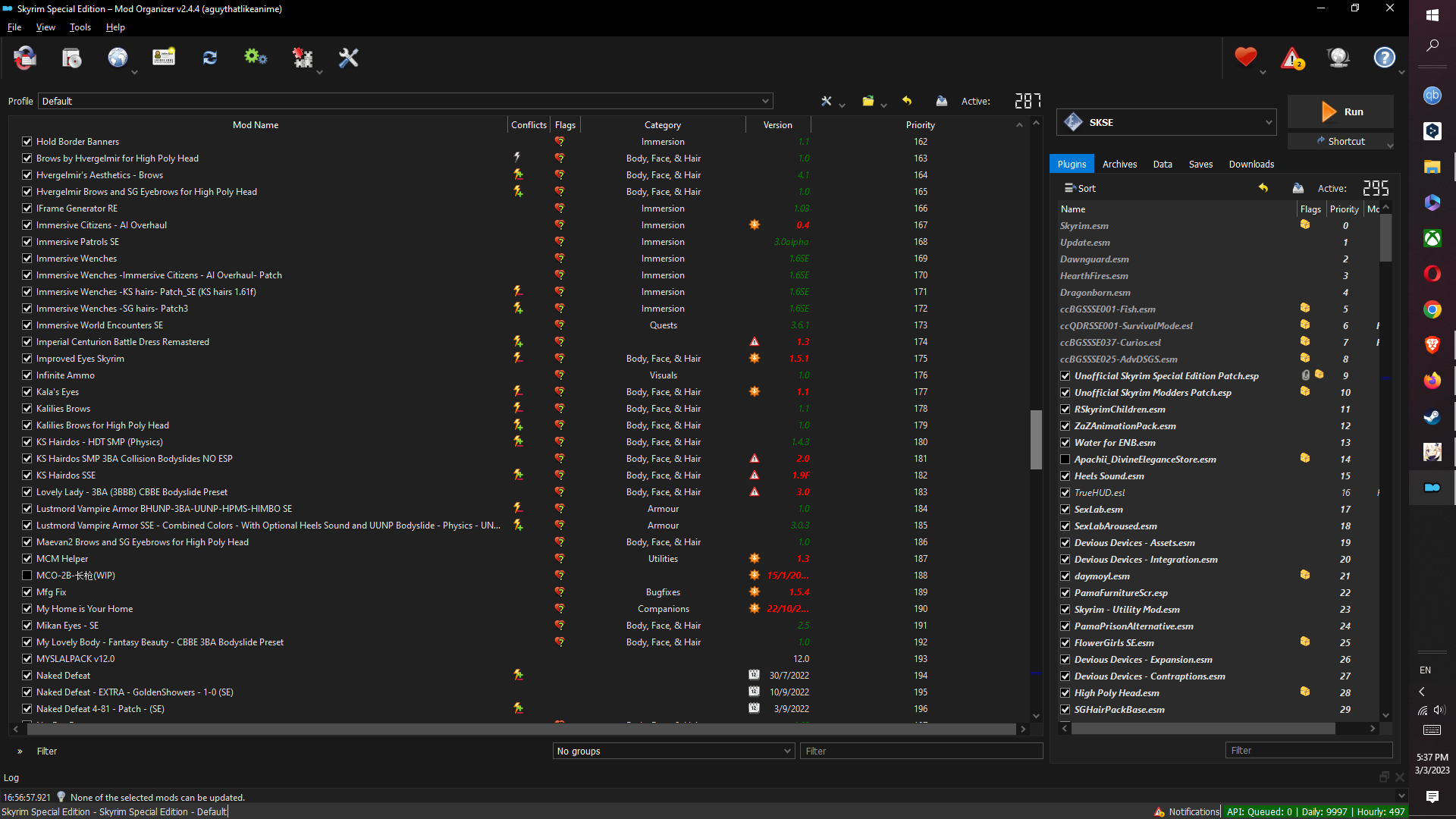Sort mods by Priority column header

(920, 125)
